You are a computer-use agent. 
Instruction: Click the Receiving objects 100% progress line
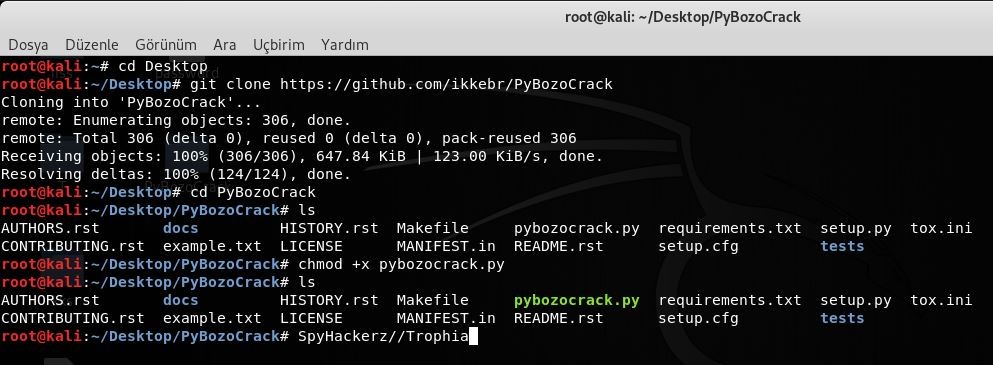point(303,156)
